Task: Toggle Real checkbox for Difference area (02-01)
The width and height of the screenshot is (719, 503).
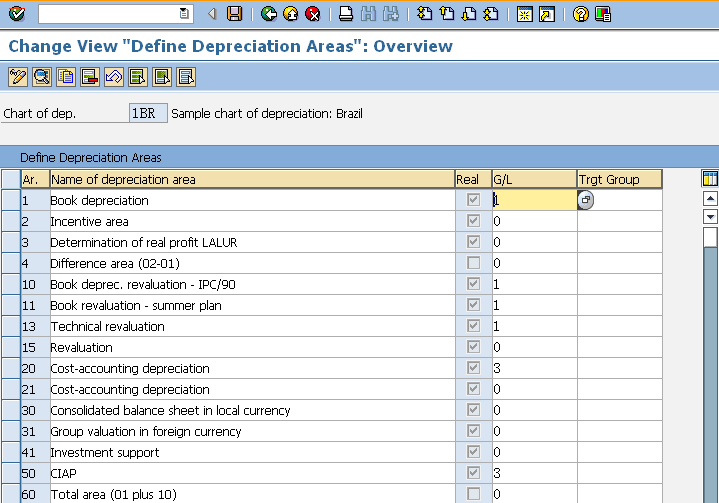Action: point(473,263)
